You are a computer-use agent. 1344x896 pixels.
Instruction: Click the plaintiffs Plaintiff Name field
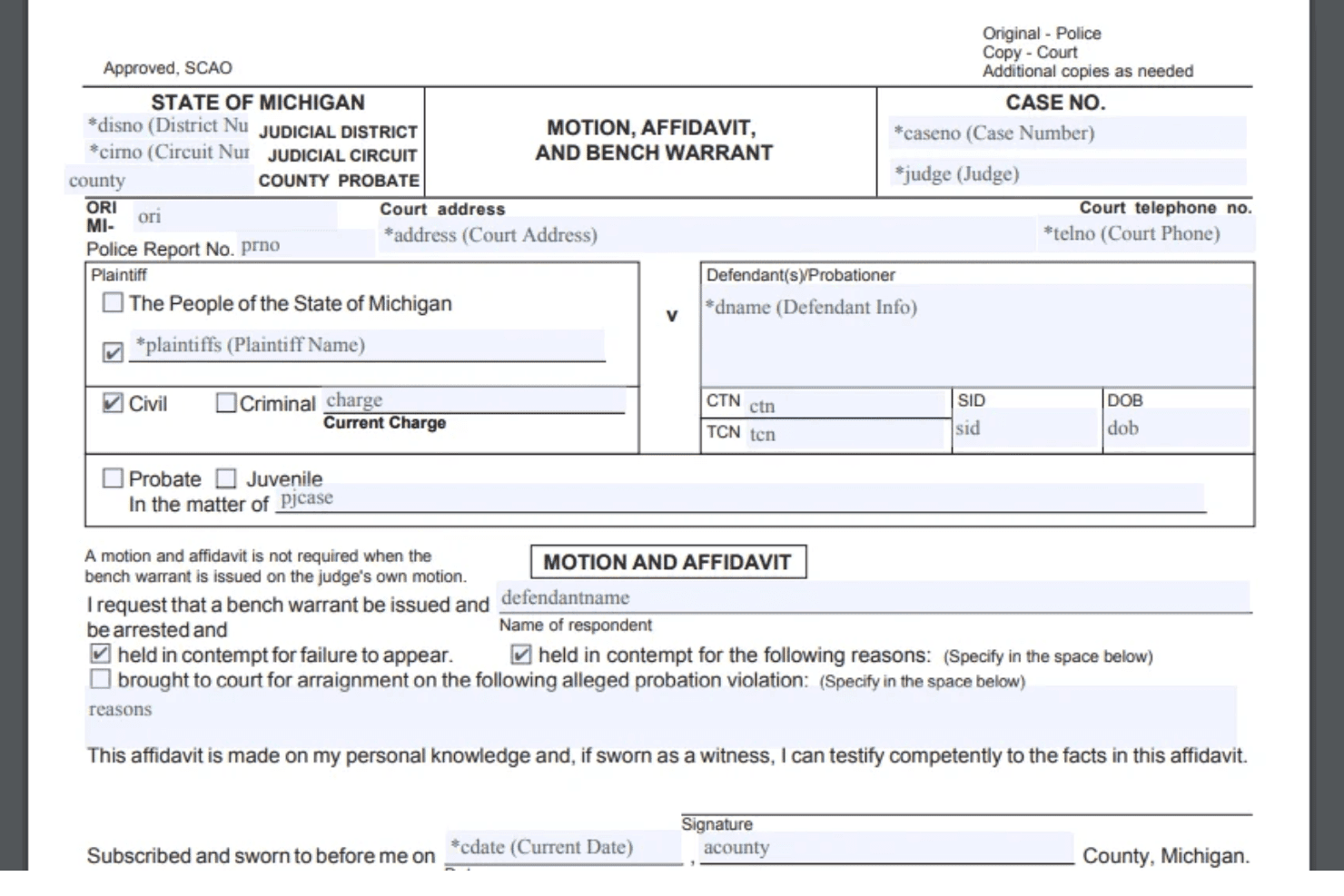click(x=367, y=345)
